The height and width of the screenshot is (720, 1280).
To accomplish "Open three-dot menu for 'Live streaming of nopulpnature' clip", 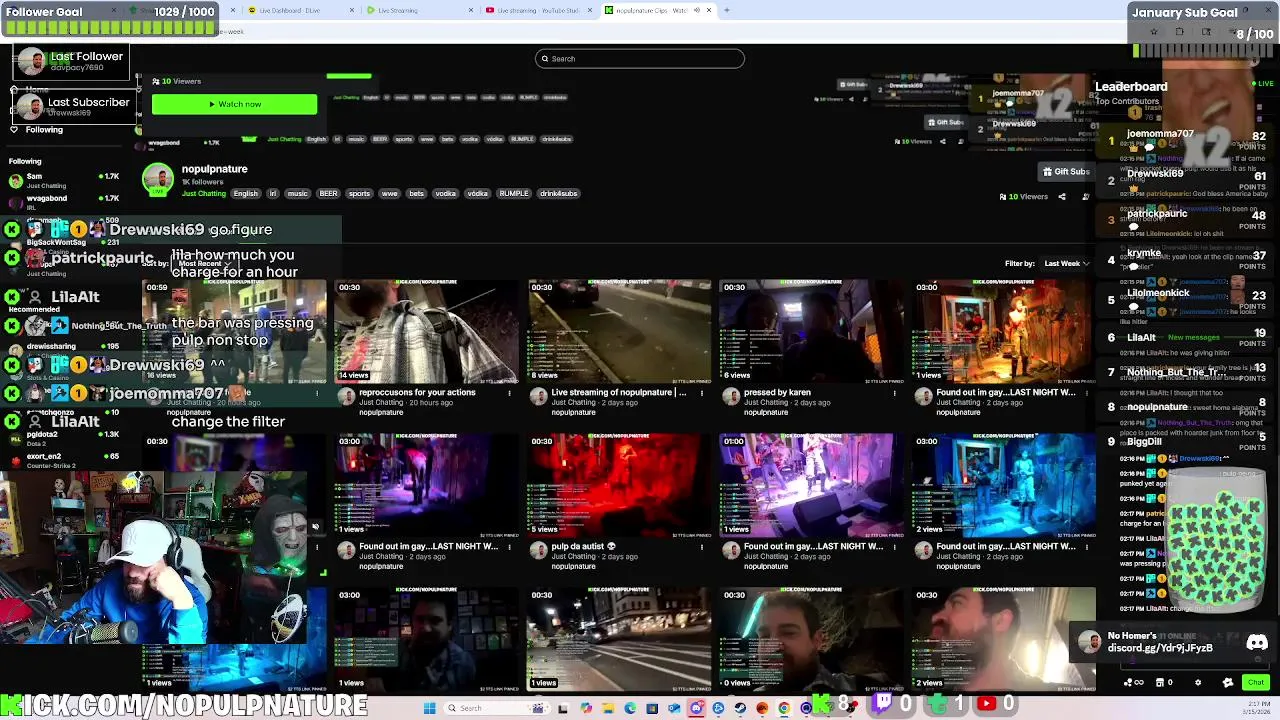I will [702, 393].
